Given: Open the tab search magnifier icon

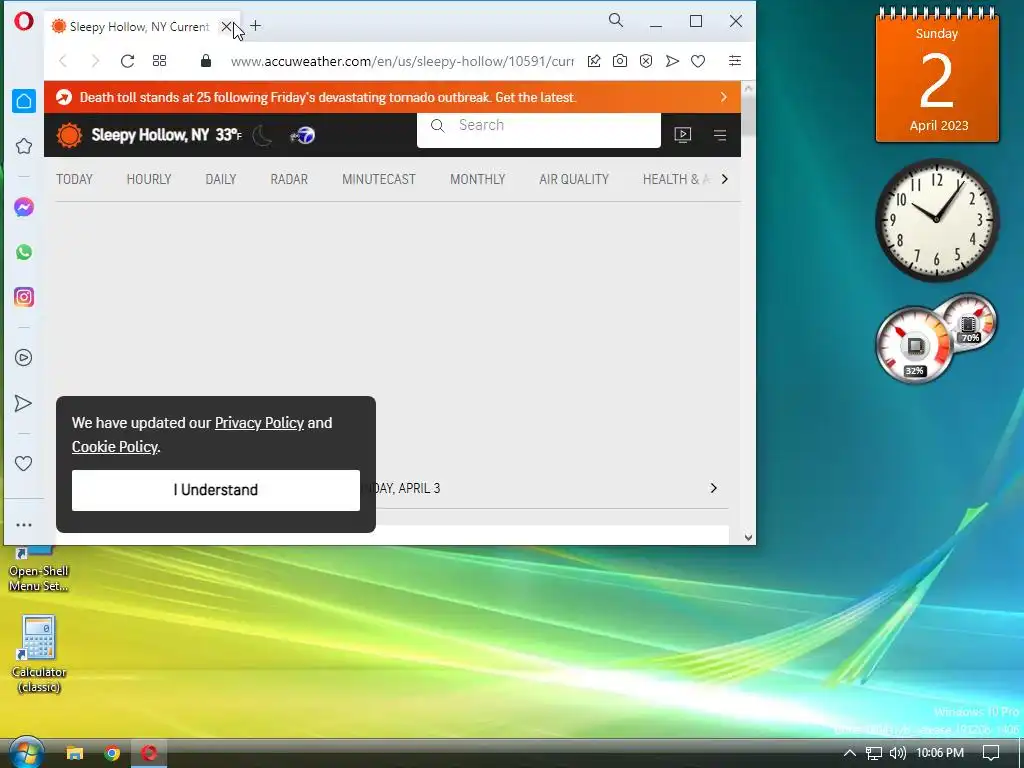Looking at the screenshot, I should (x=615, y=20).
